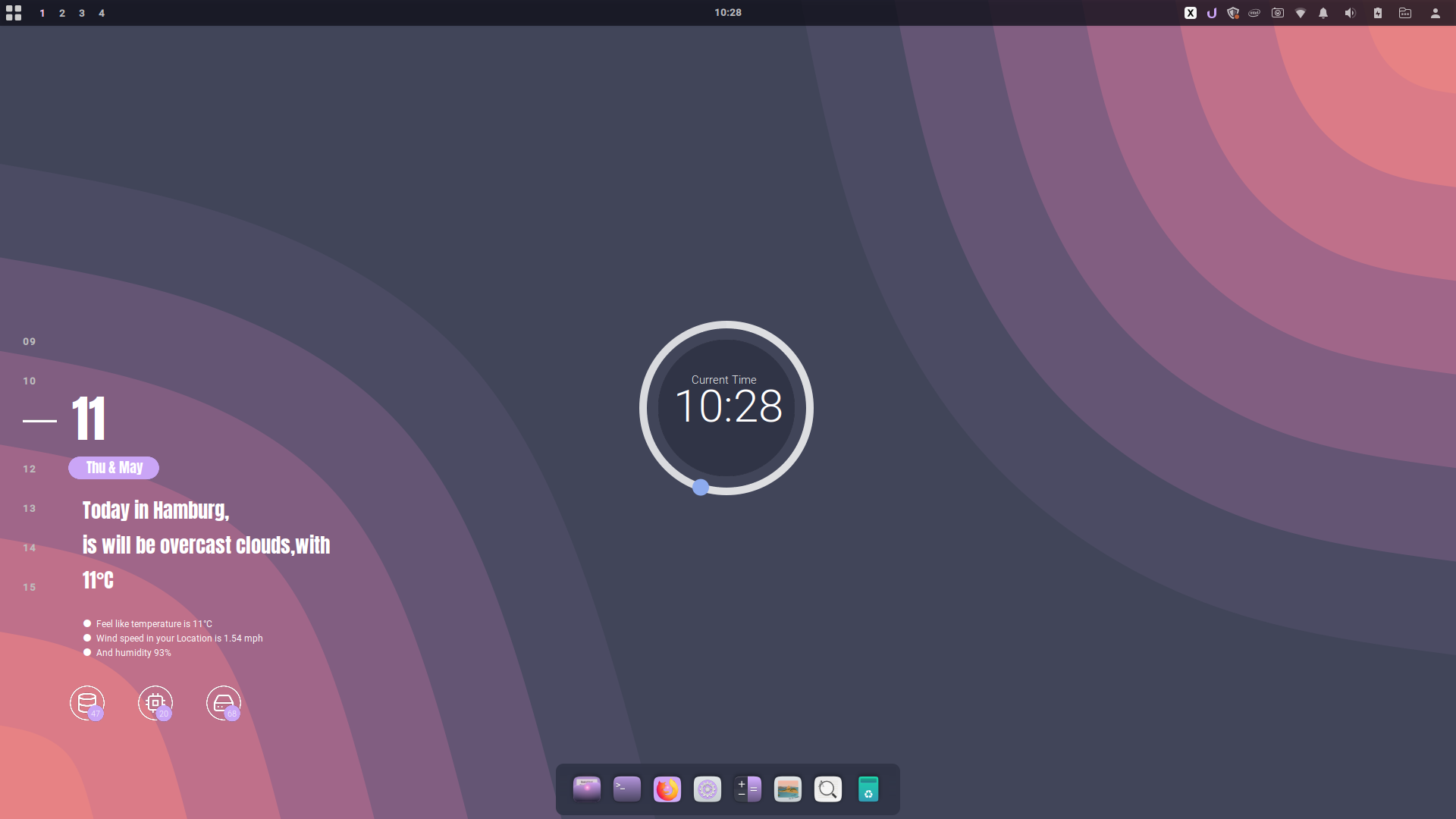Click the 'Today in Hamburg,' weather heading
The image size is (1456, 819).
155,510
